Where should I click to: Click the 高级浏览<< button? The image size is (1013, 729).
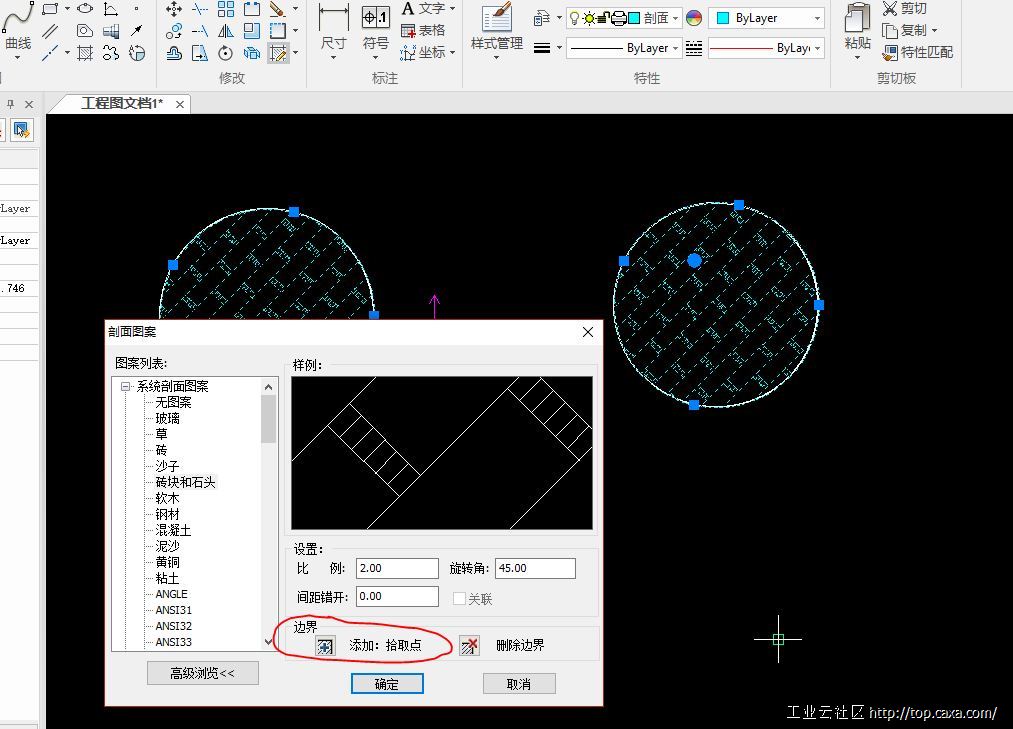[202, 673]
